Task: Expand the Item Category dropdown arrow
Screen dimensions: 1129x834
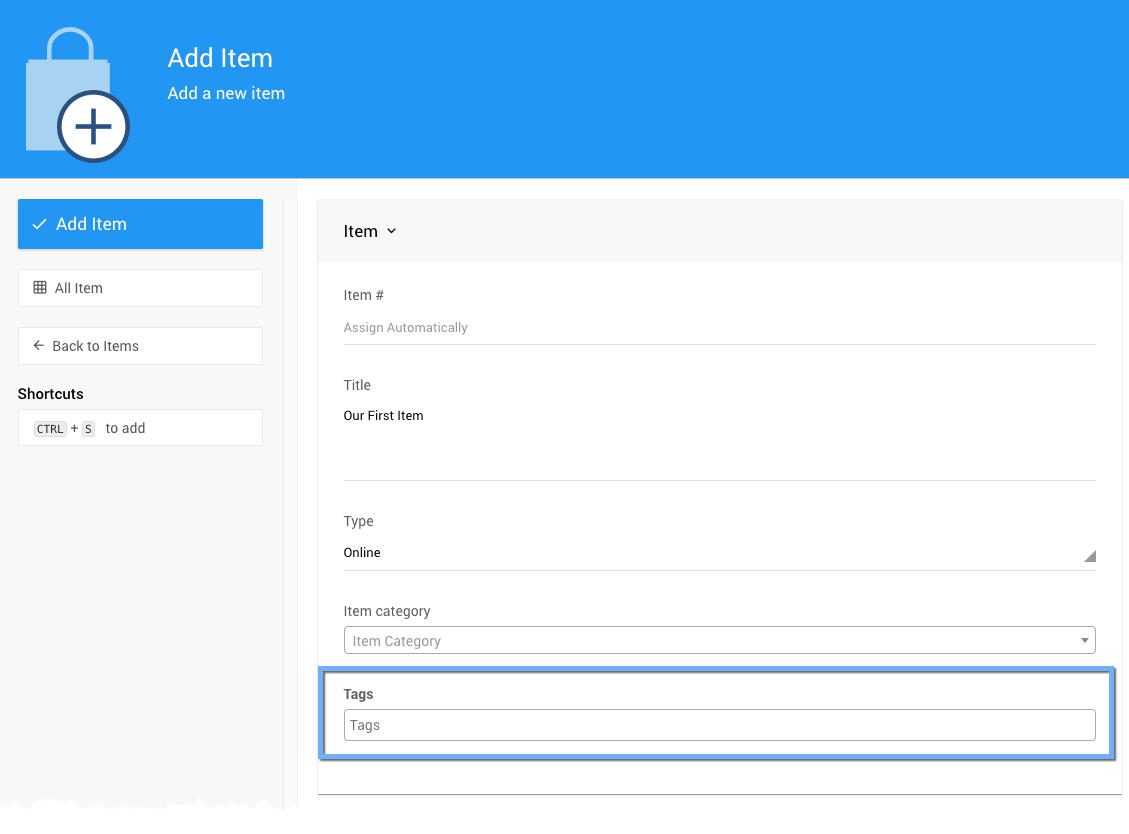Action: (x=1085, y=640)
